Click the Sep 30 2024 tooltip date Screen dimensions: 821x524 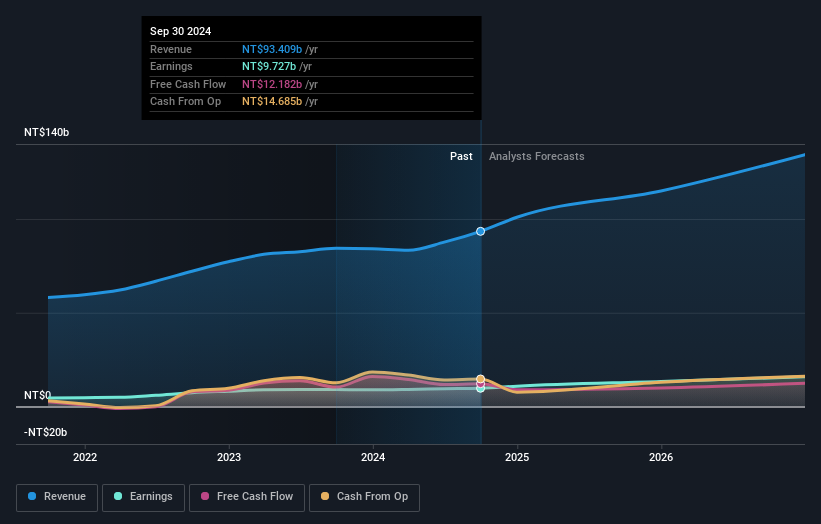point(181,31)
